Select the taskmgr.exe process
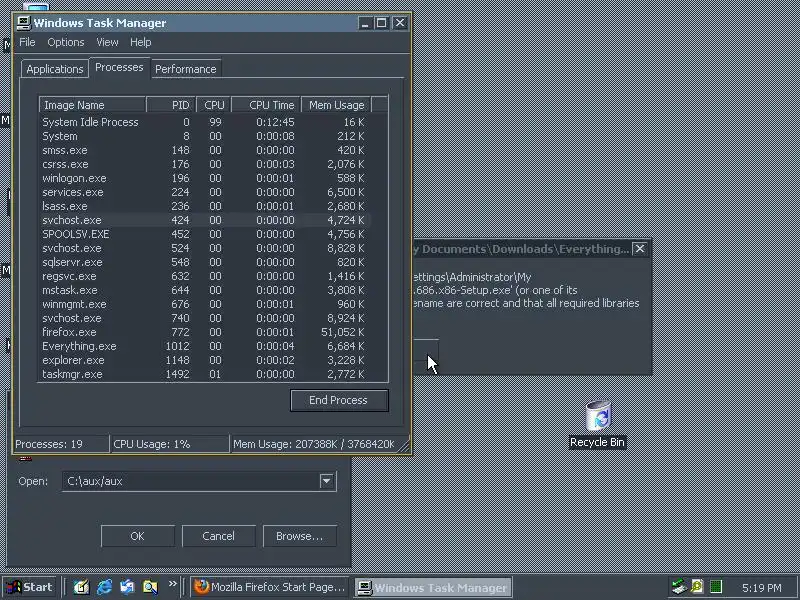Image resolution: width=800 pixels, height=600 pixels. pos(205,374)
